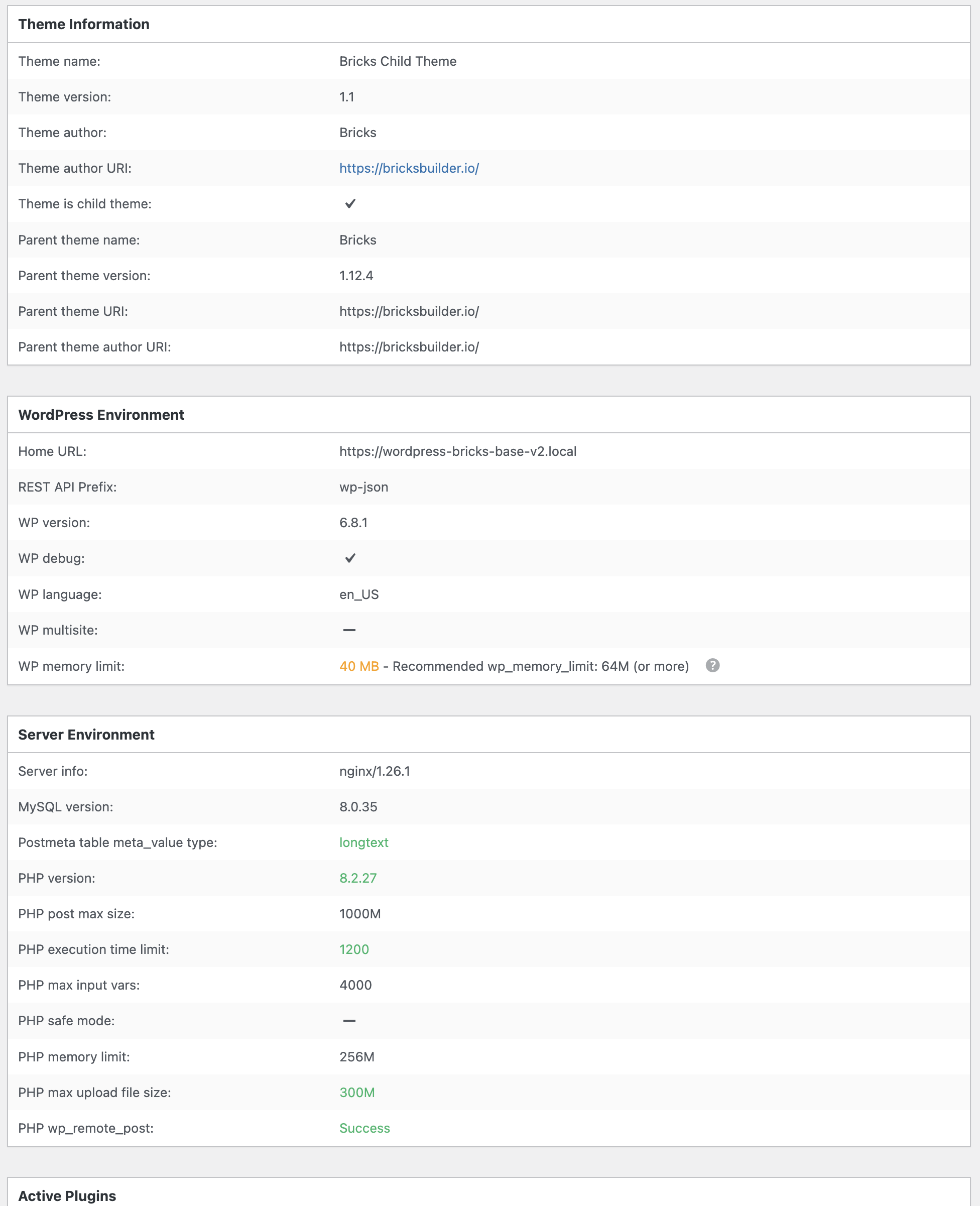980x1206 pixels.
Task: Click the 'Active Plugins' section heading
Action: 67,1196
